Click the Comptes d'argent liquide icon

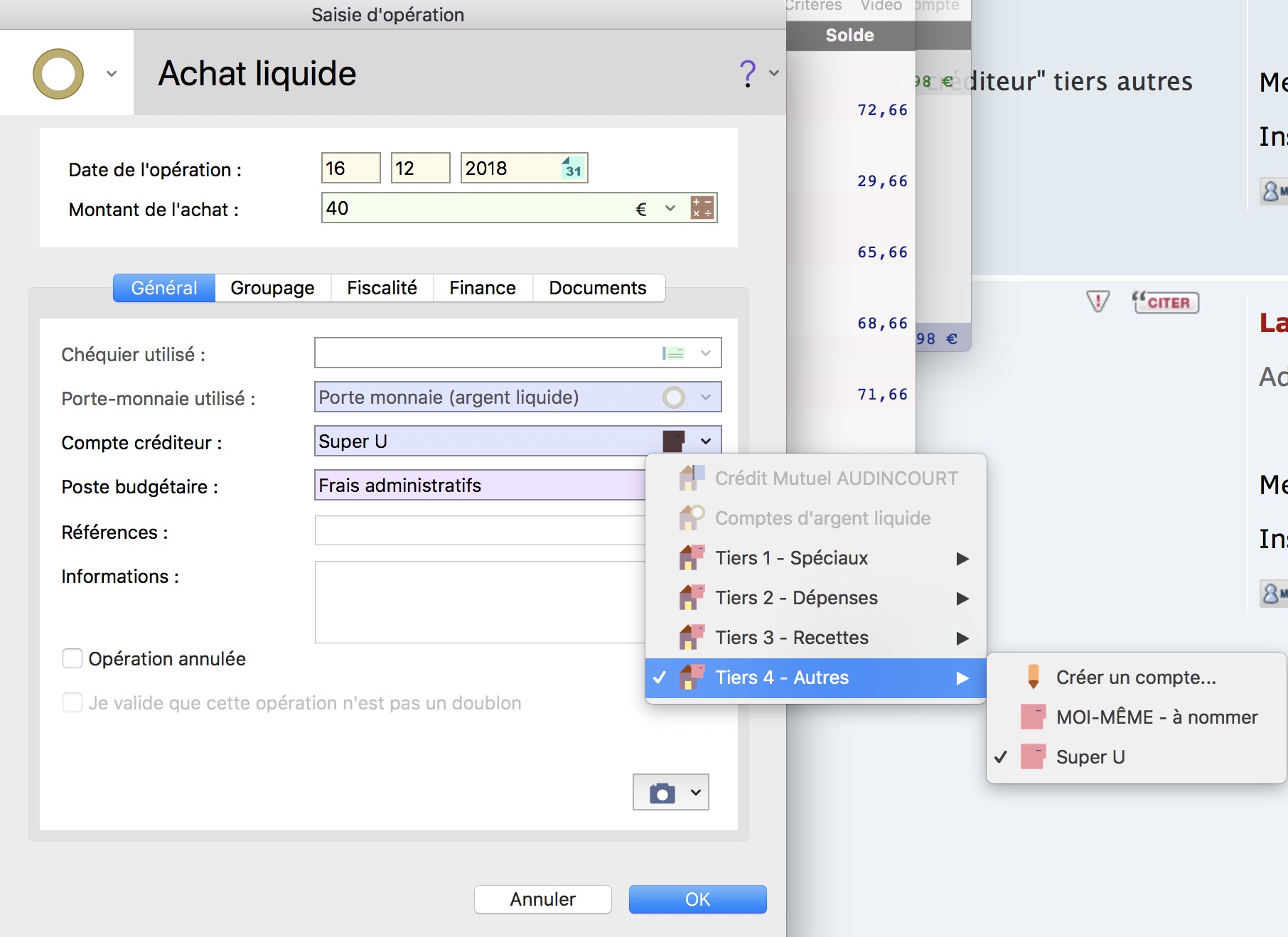(692, 518)
